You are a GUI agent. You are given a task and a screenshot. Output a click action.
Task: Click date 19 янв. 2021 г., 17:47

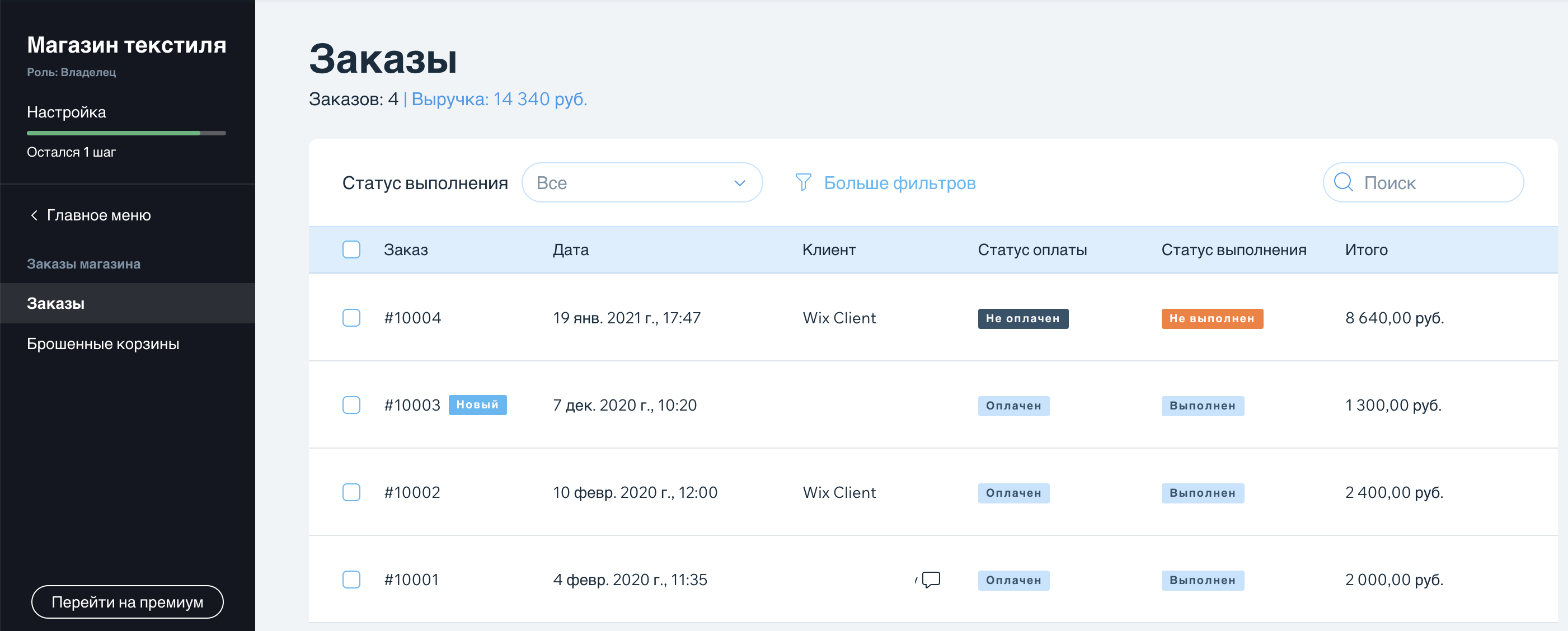coord(626,318)
